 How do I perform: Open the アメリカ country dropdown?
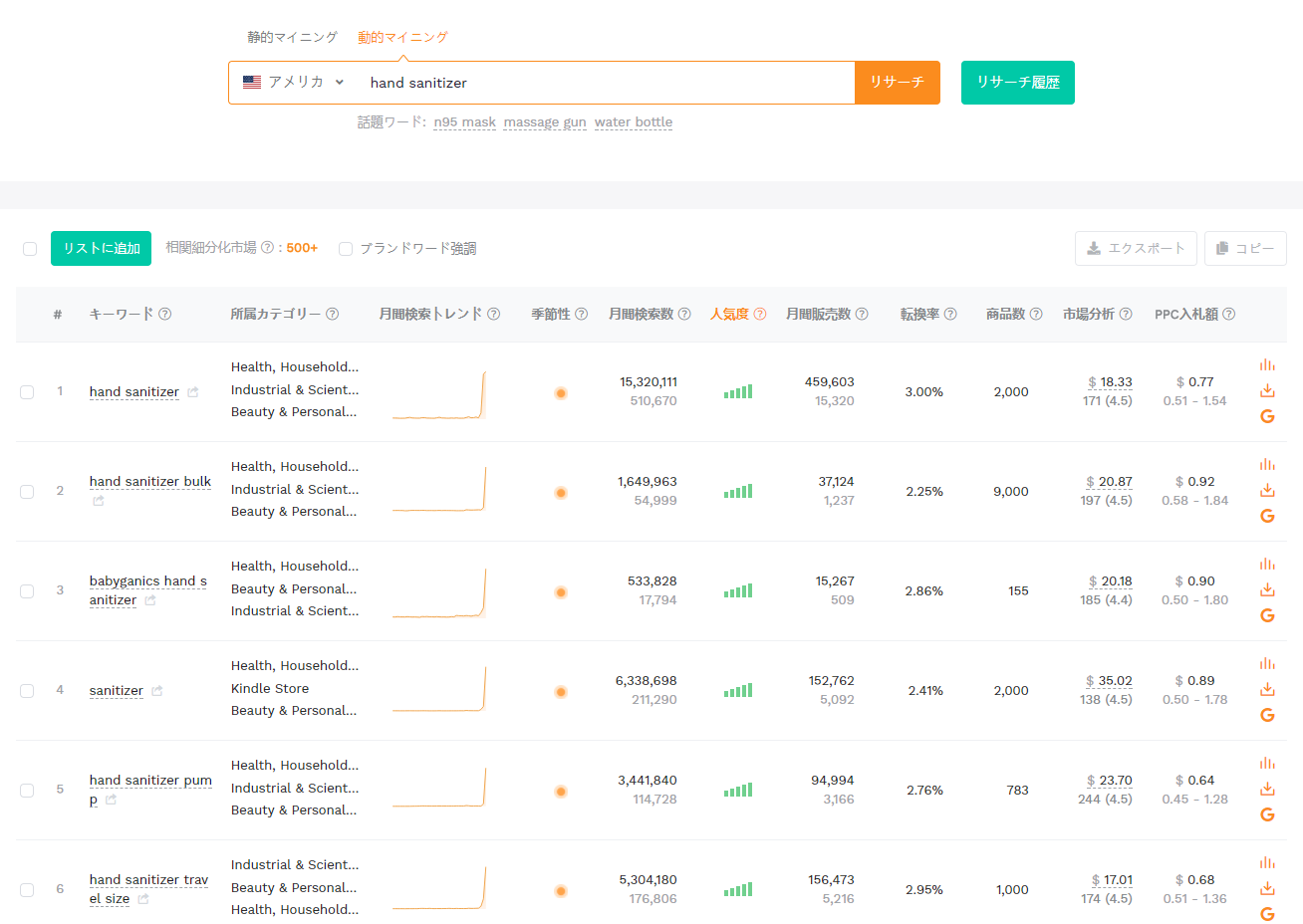(x=294, y=83)
